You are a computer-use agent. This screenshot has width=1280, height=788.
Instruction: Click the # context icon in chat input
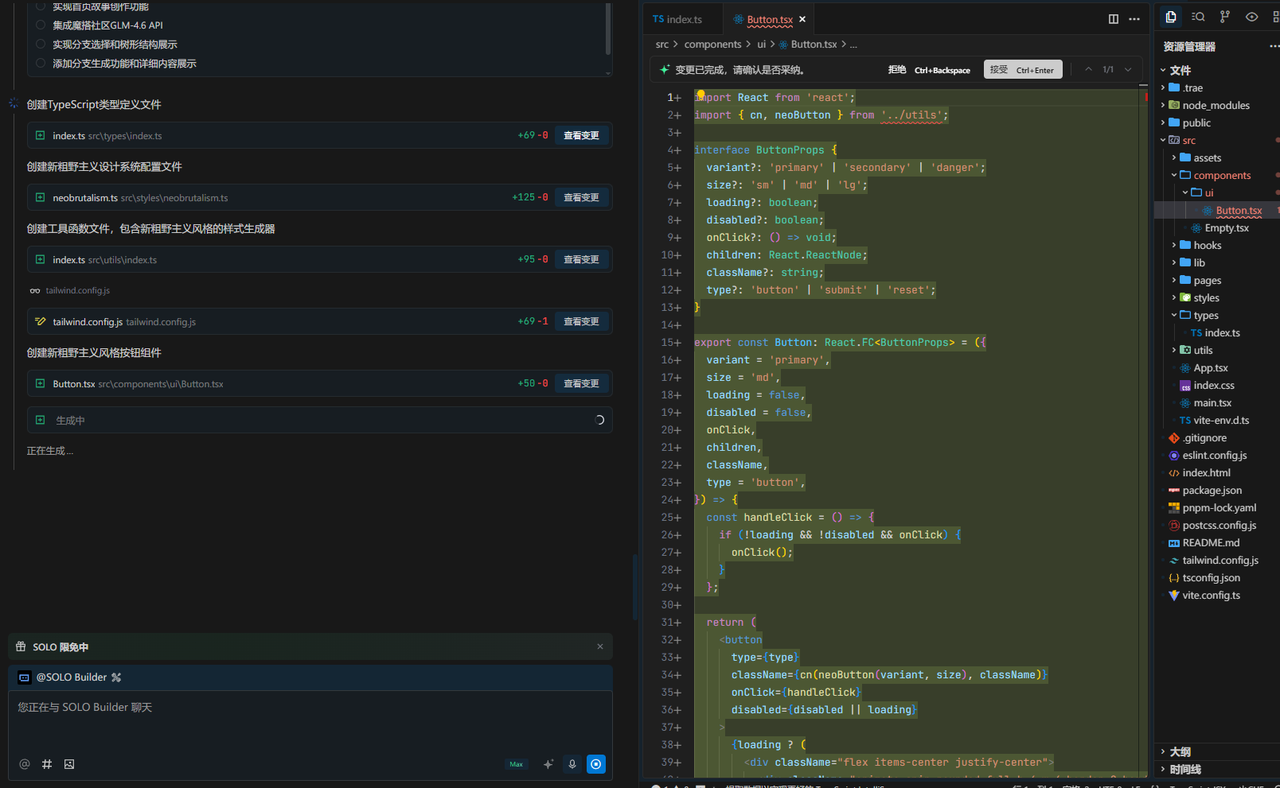point(47,764)
